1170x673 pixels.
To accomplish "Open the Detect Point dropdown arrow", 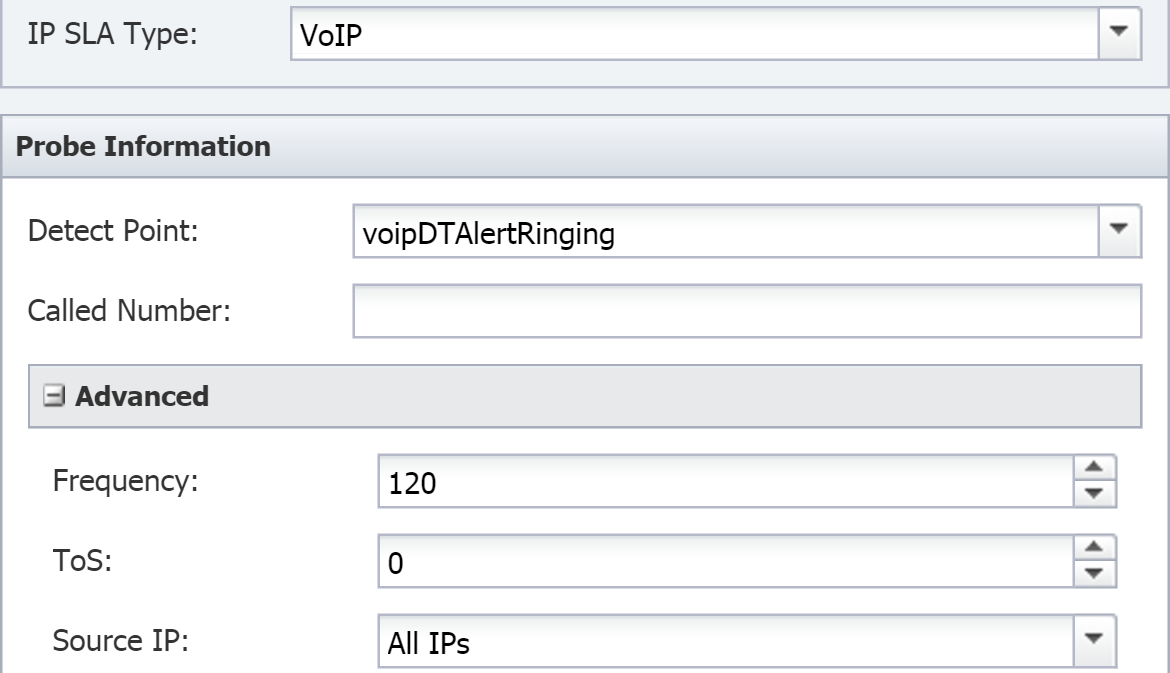I will (1119, 231).
